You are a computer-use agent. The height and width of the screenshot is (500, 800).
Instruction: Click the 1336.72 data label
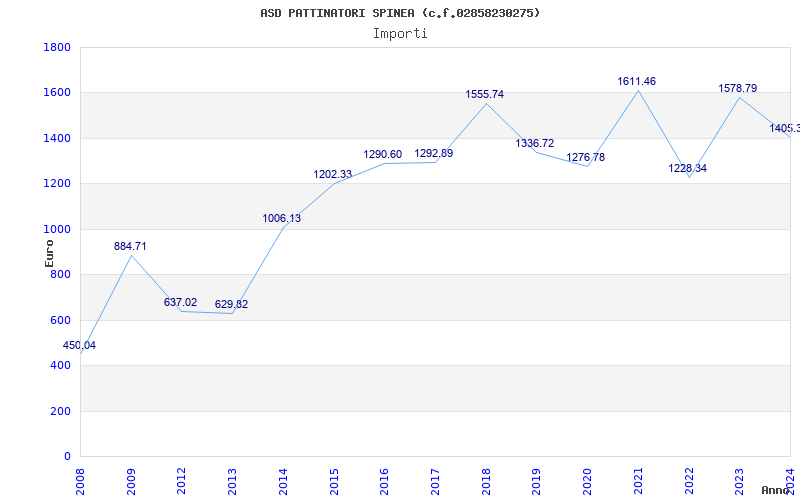click(535, 143)
